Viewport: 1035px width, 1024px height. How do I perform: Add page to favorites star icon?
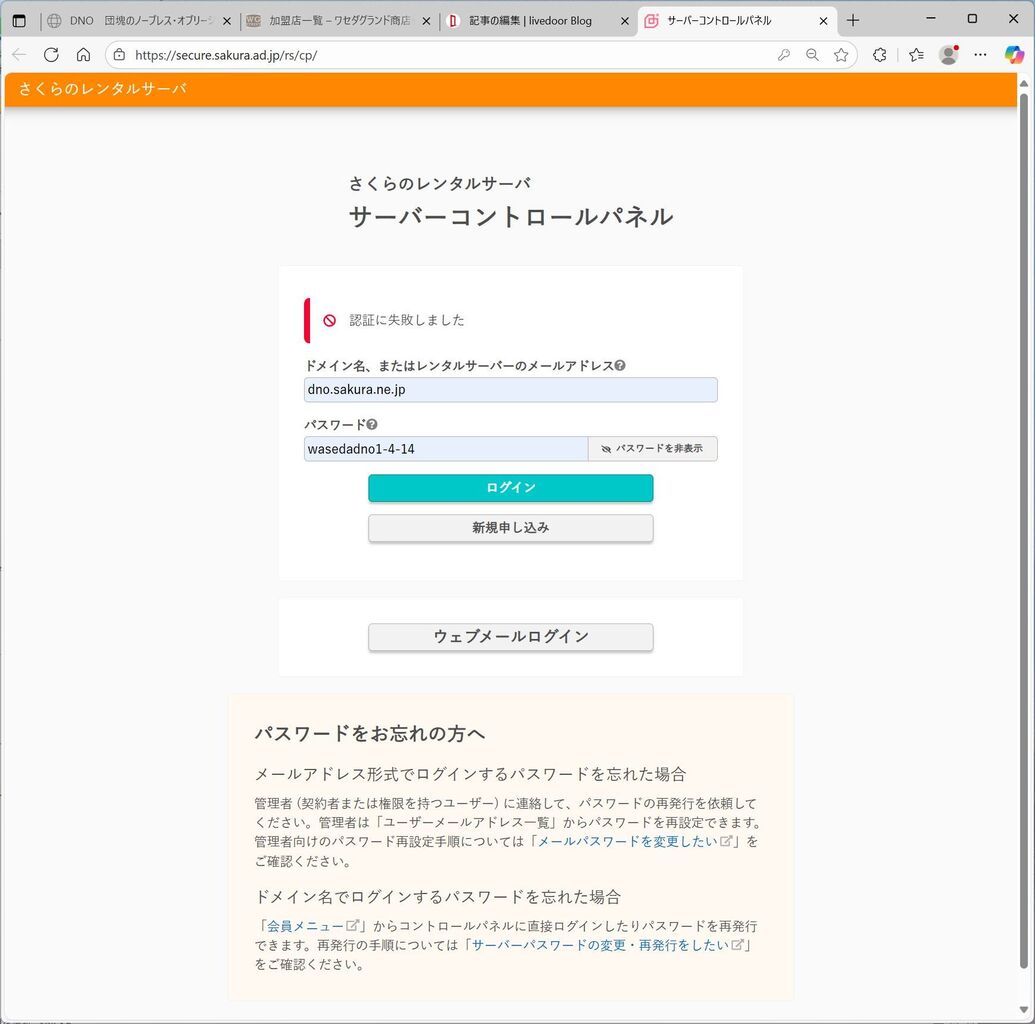pos(841,55)
